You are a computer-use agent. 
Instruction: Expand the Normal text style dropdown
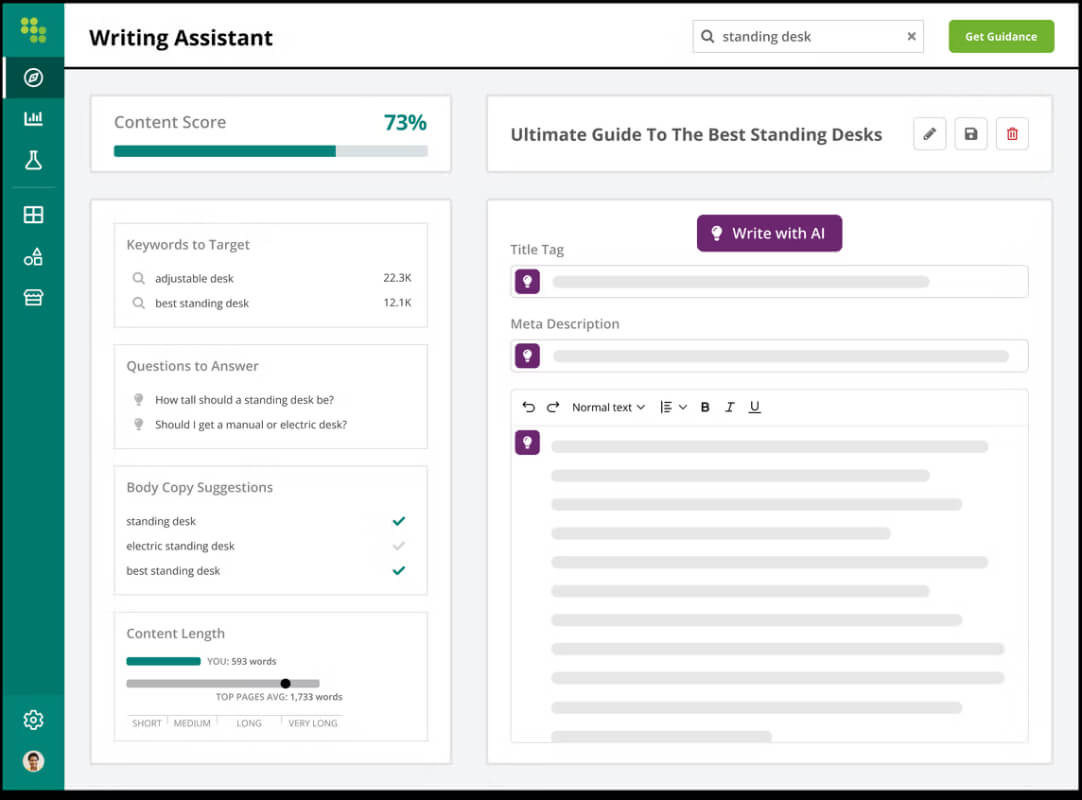click(609, 407)
